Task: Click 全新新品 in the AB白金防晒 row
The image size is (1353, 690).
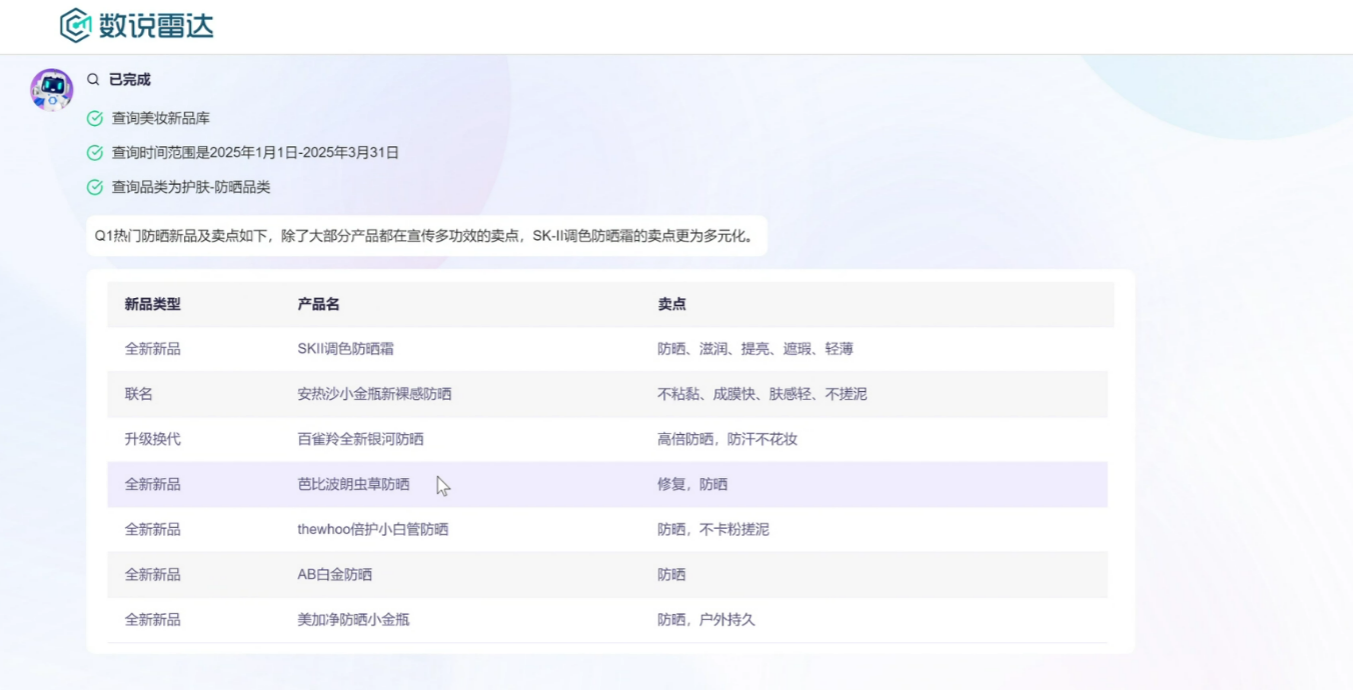Action: [x=153, y=575]
